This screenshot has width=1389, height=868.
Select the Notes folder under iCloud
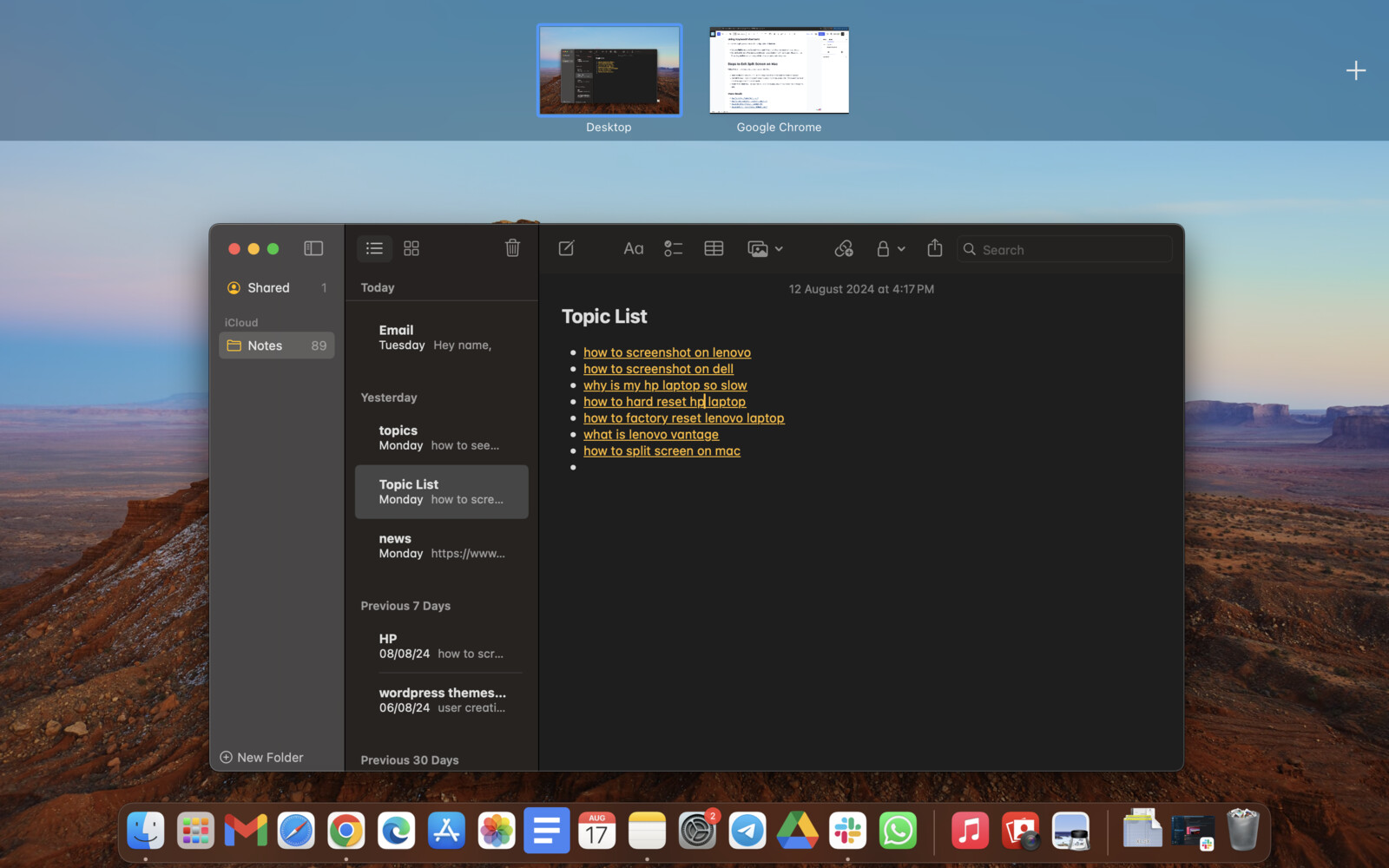pos(265,345)
